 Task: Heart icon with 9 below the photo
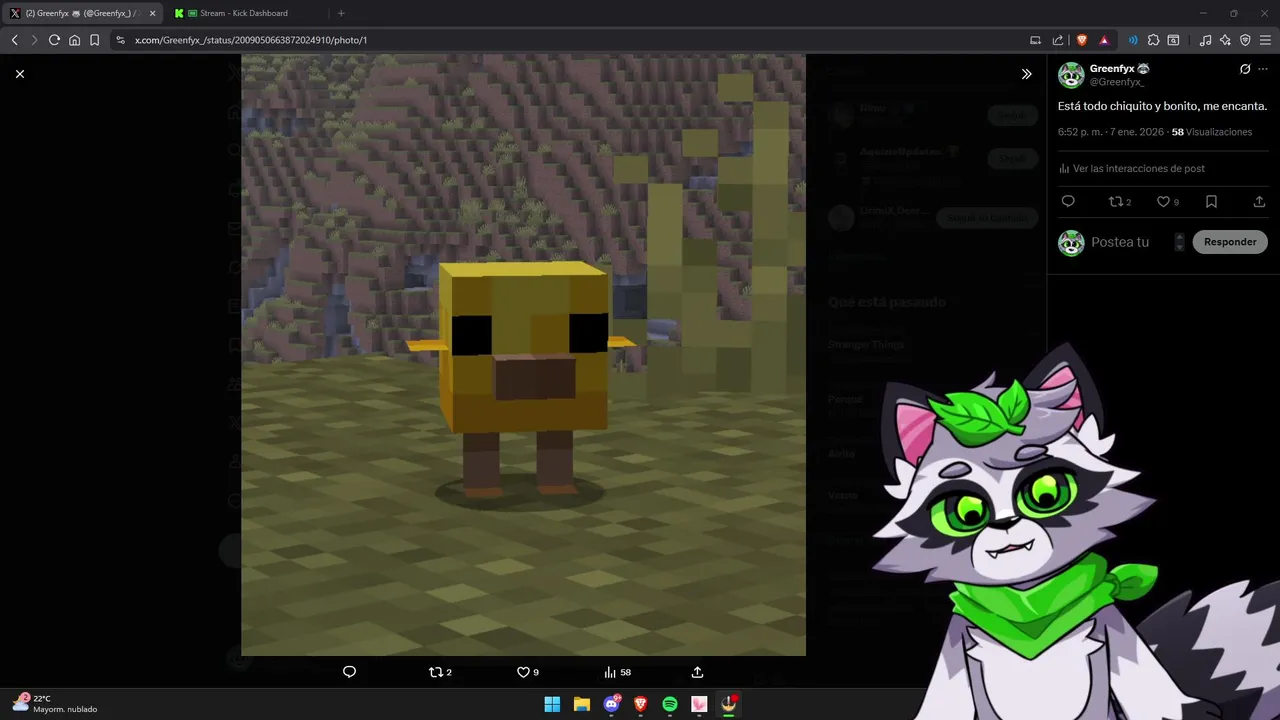click(x=527, y=672)
